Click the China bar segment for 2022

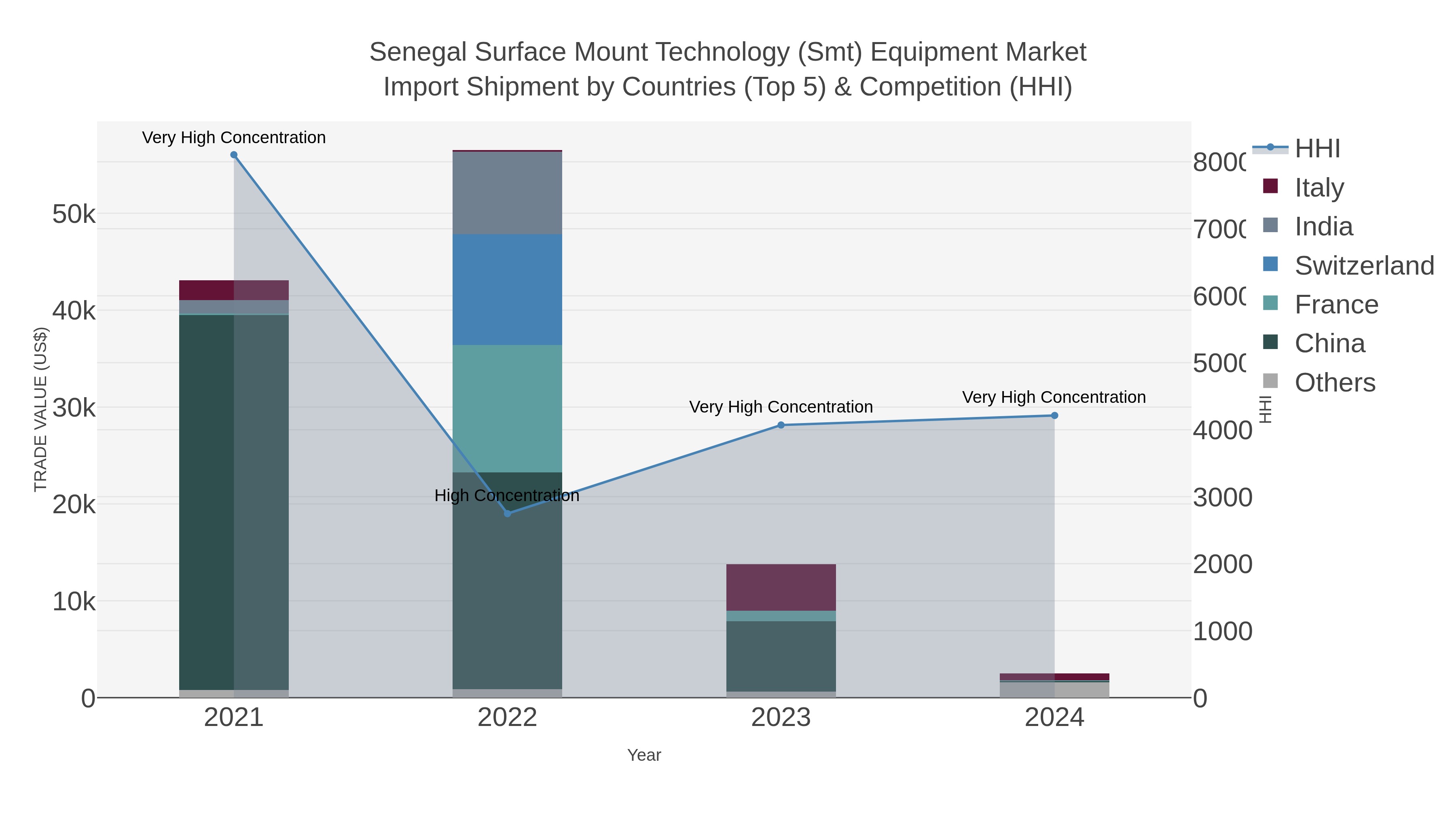click(x=508, y=580)
